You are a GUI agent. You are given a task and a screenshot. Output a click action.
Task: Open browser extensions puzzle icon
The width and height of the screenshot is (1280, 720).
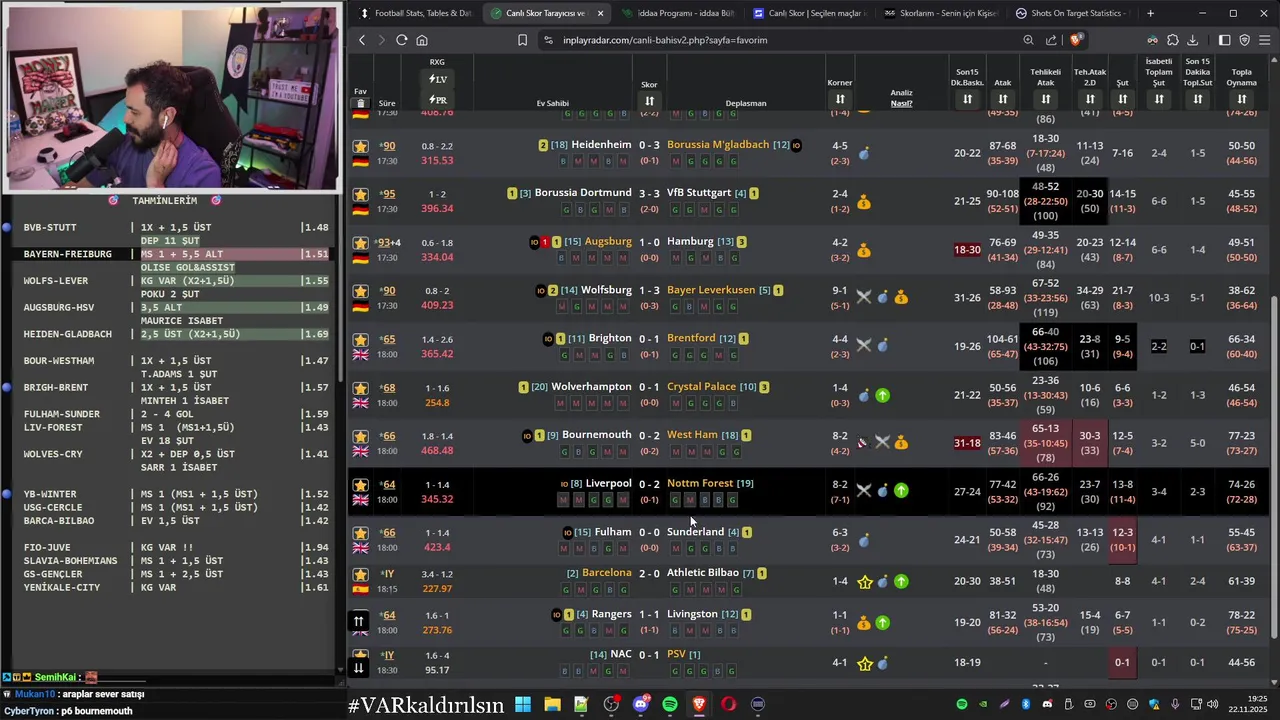[x=1172, y=40]
